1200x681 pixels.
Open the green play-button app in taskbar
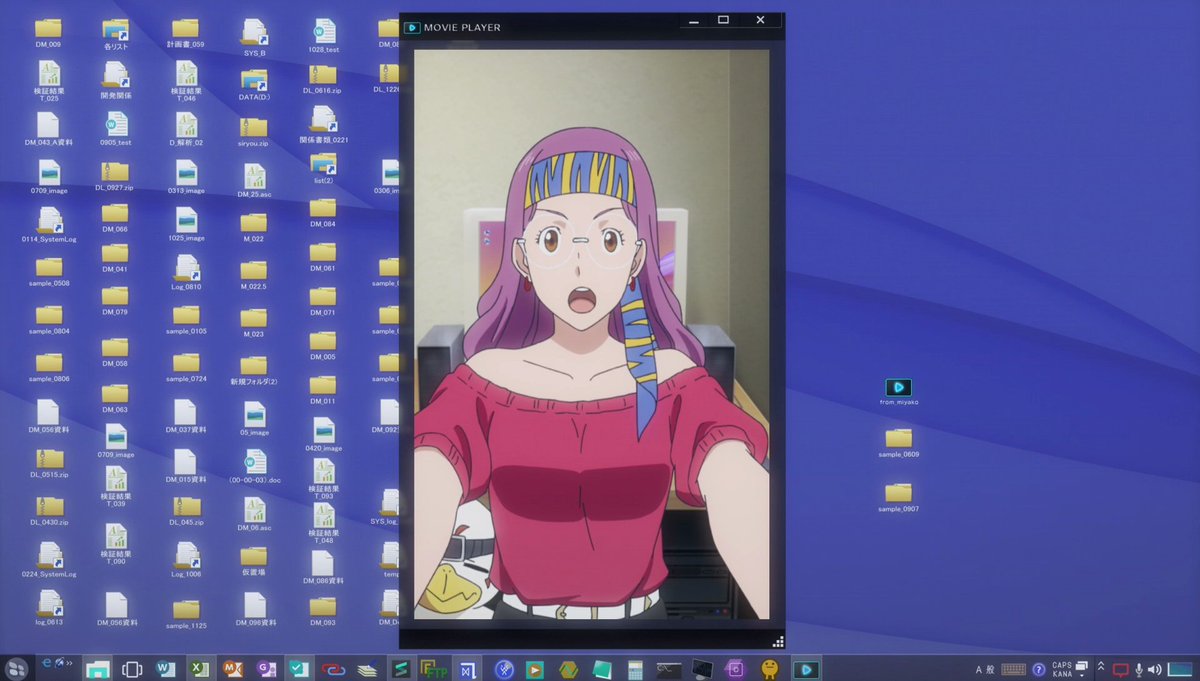pos(534,670)
